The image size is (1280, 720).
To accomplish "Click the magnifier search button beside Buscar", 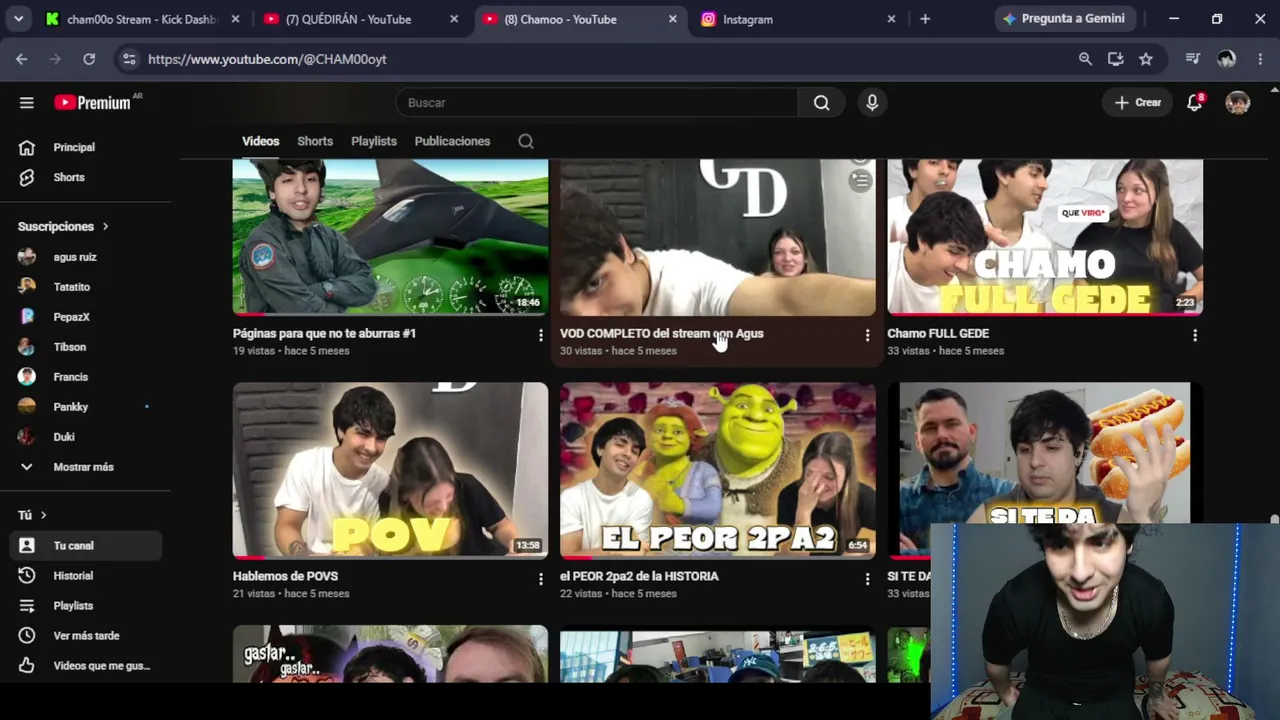I will [x=821, y=103].
